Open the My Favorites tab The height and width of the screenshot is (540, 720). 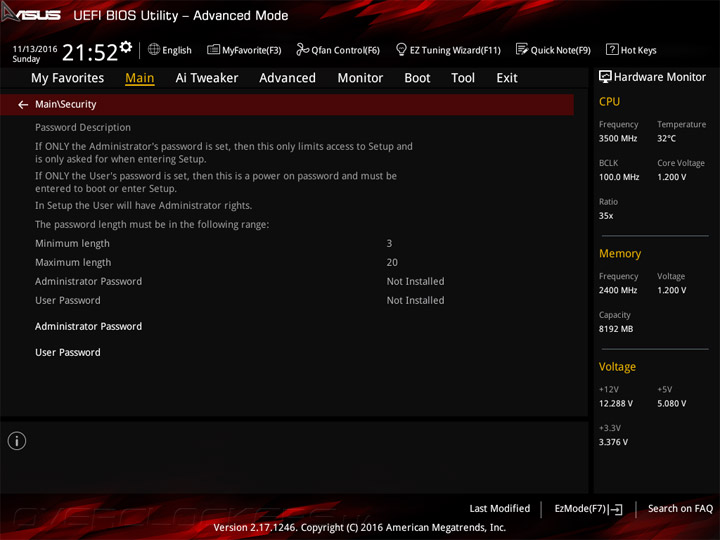(x=68, y=78)
